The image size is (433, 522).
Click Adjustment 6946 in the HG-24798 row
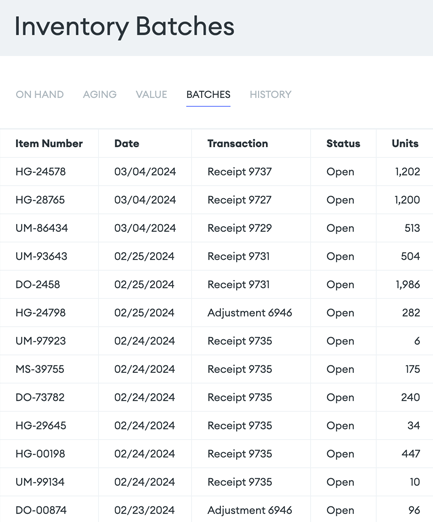(250, 313)
